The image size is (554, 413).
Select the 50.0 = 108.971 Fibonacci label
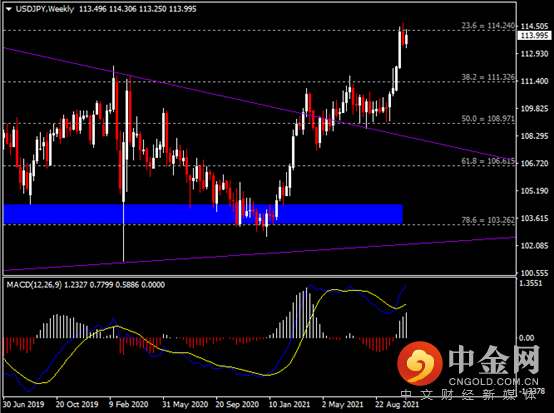(488, 118)
